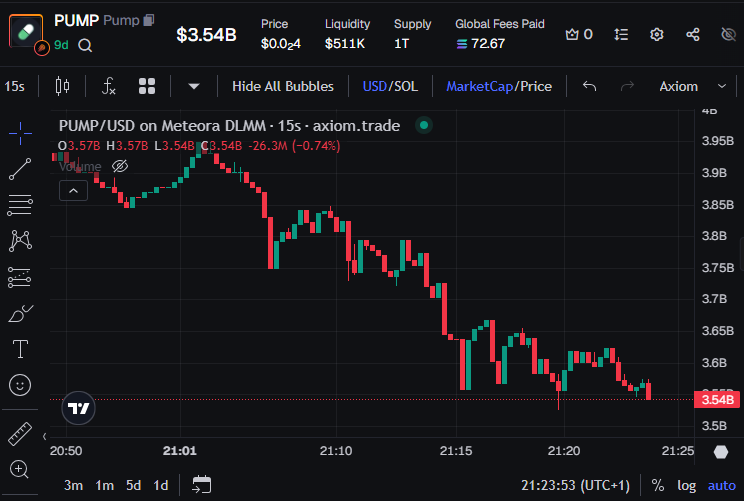
Task: Switch chart to MarketCap display
Action: click(x=480, y=86)
